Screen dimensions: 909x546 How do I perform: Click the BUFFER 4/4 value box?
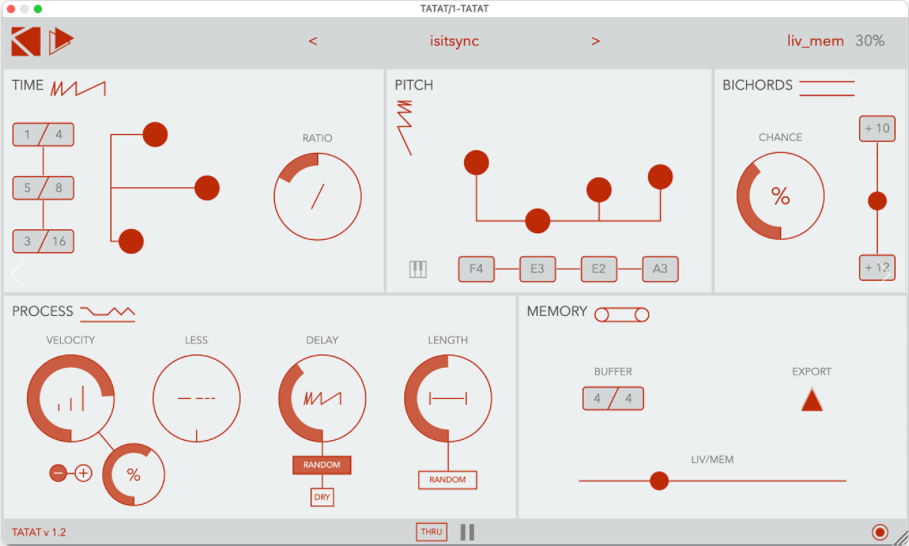click(613, 399)
